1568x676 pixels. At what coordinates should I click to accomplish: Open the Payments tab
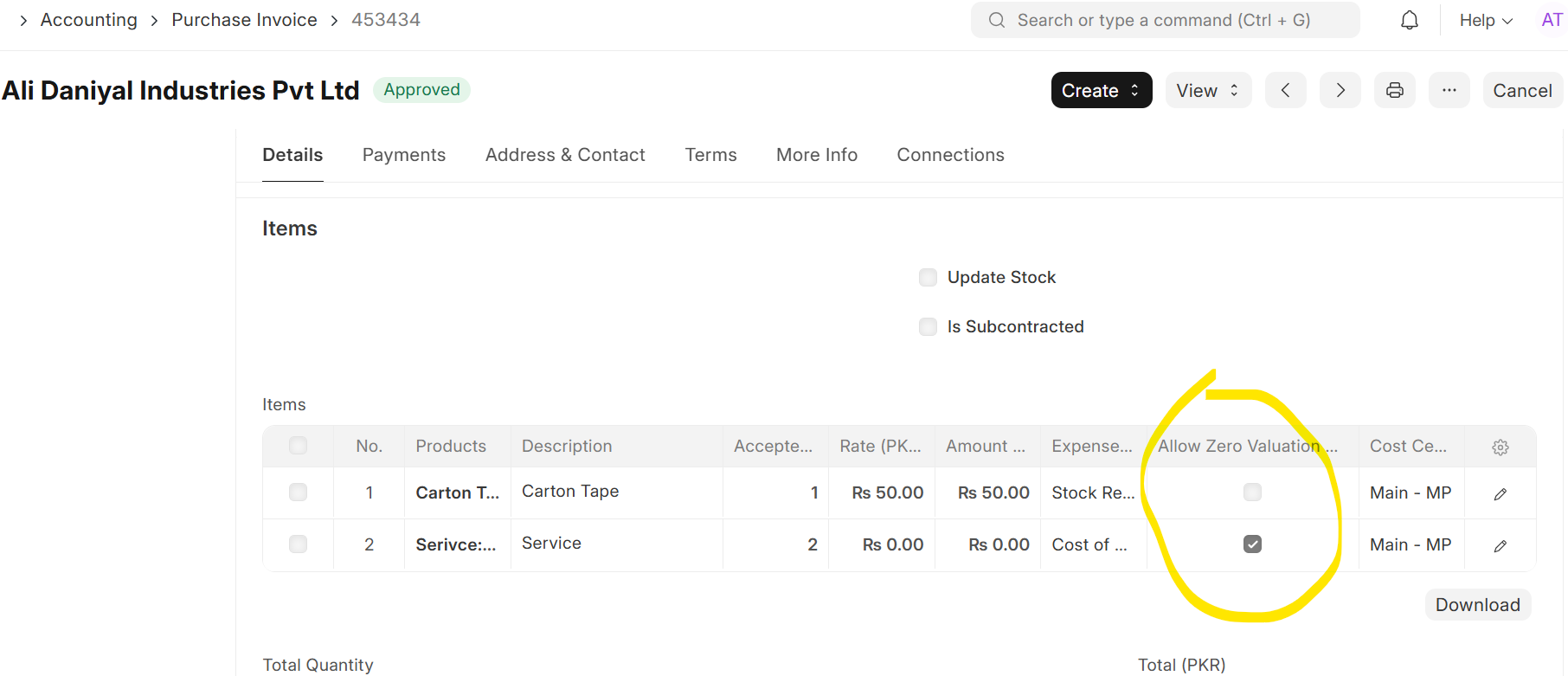(404, 155)
